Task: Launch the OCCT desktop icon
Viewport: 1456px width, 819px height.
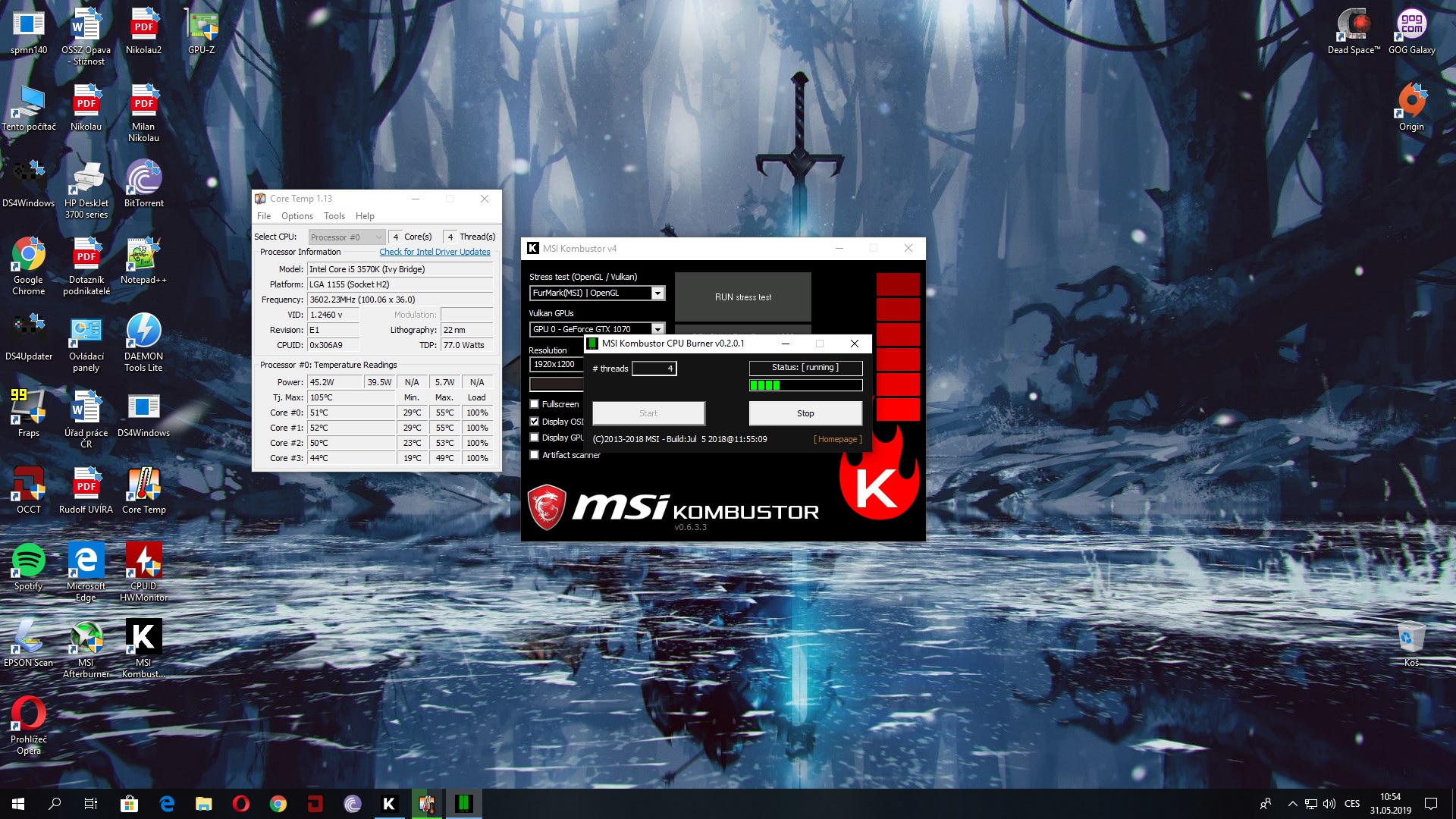Action: 29,491
